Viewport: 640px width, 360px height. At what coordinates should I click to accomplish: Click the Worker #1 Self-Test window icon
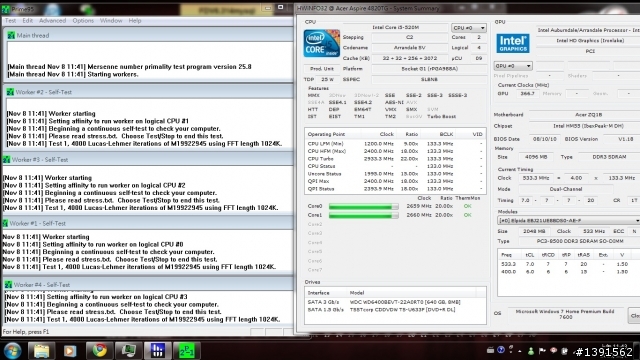pyautogui.click(x=5, y=223)
